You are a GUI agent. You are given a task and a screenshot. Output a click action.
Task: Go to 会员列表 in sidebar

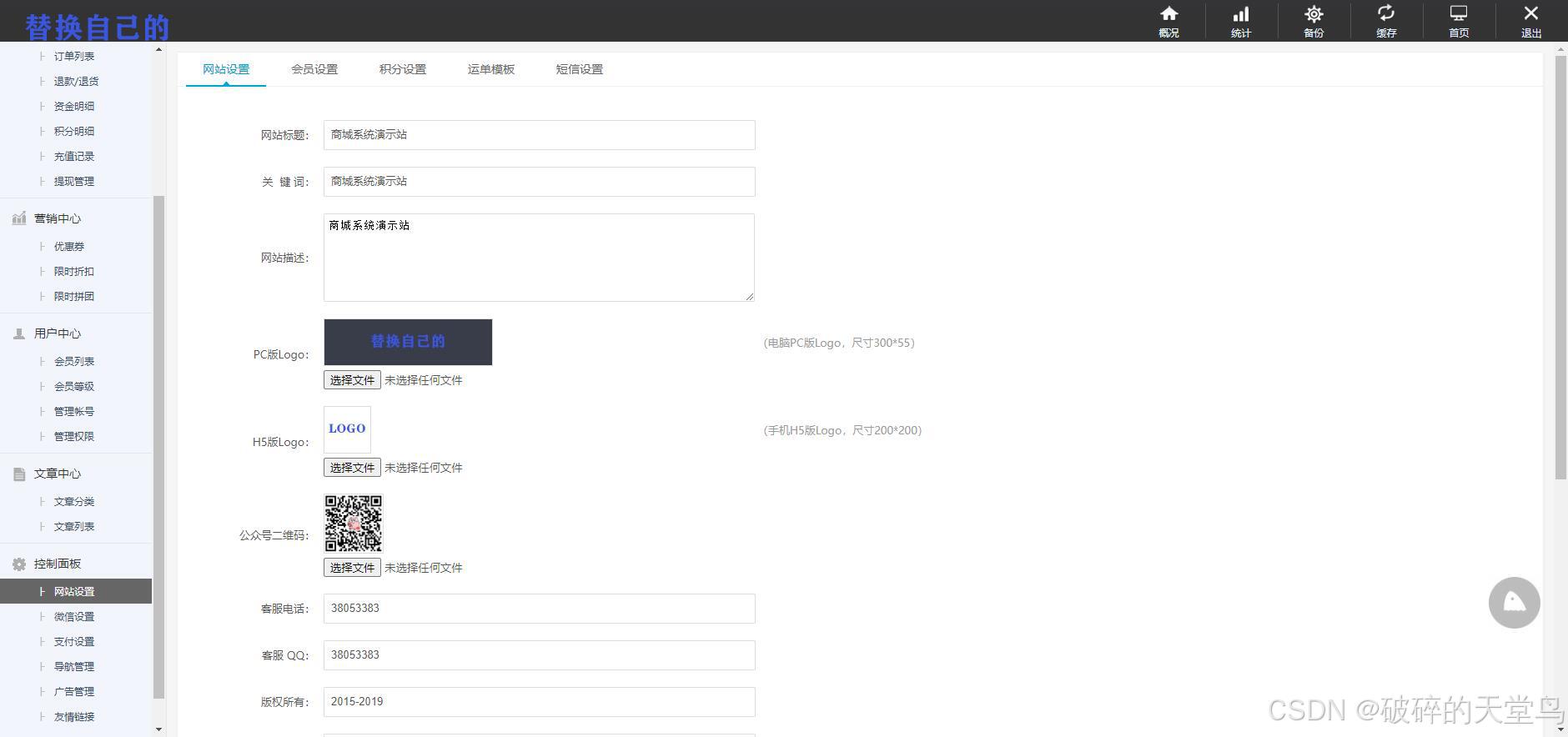tap(74, 362)
